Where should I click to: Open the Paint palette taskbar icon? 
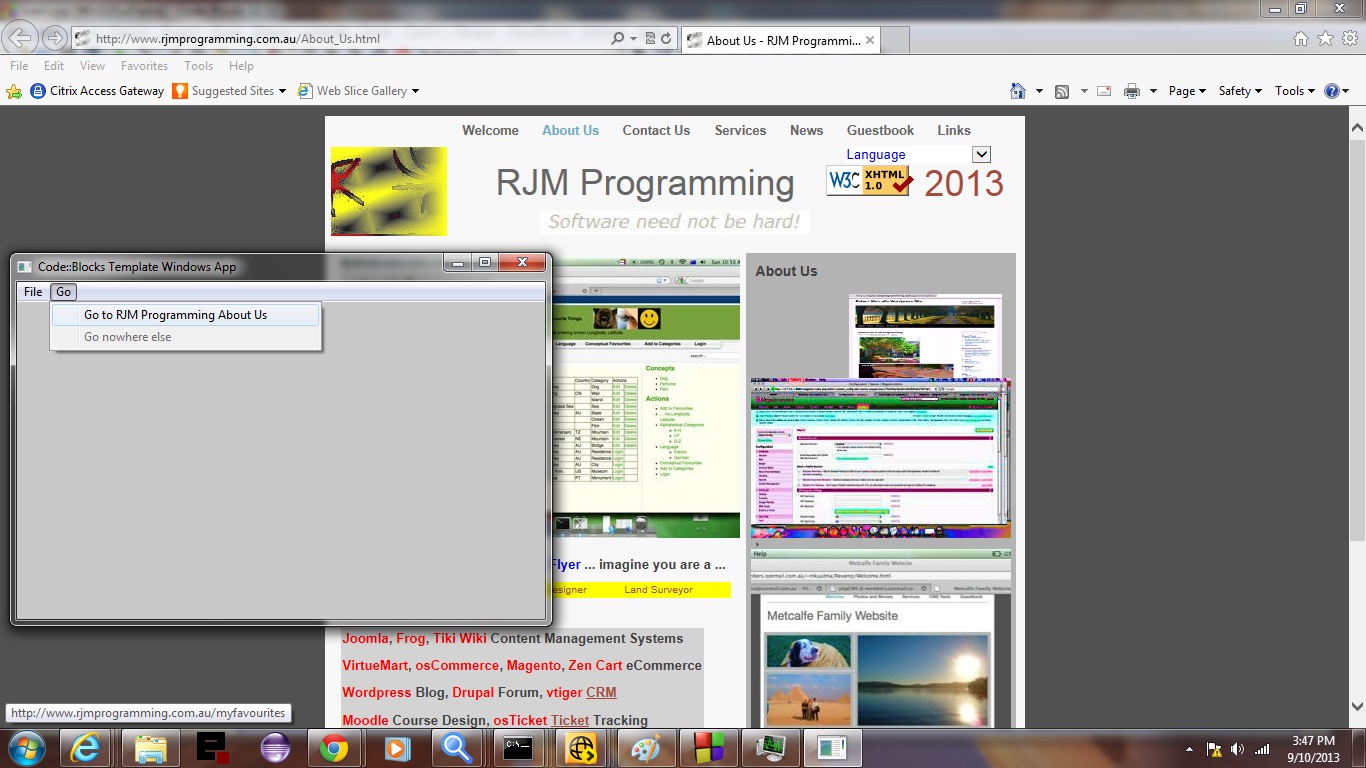pos(646,748)
